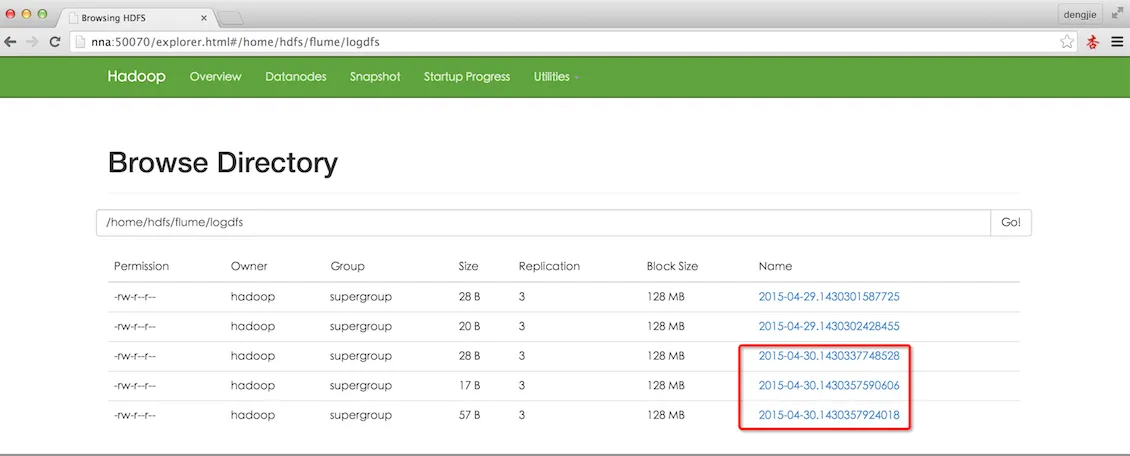Screen dimensions: 1130x456
Task: Click the Go! button
Action: pyautogui.click(x=1011, y=223)
